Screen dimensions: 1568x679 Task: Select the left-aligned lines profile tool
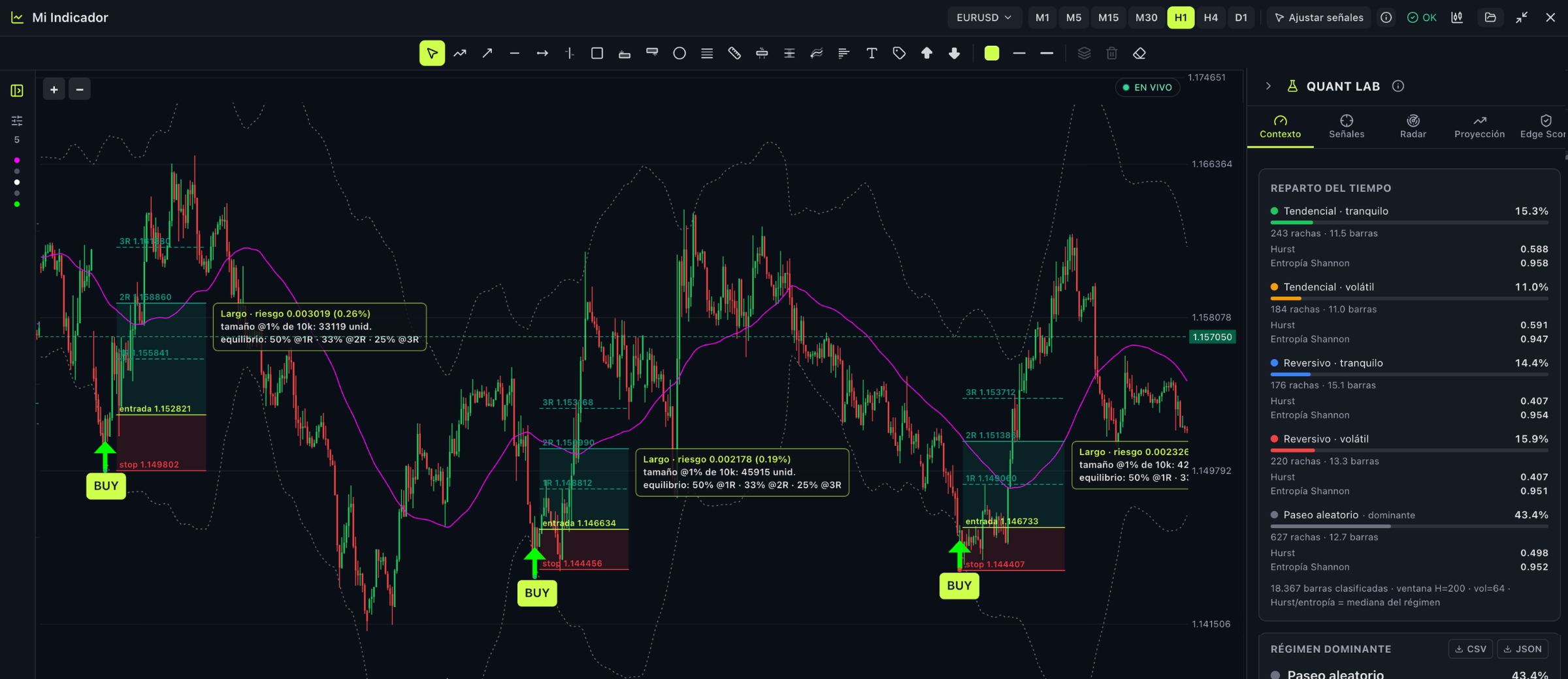coord(844,54)
